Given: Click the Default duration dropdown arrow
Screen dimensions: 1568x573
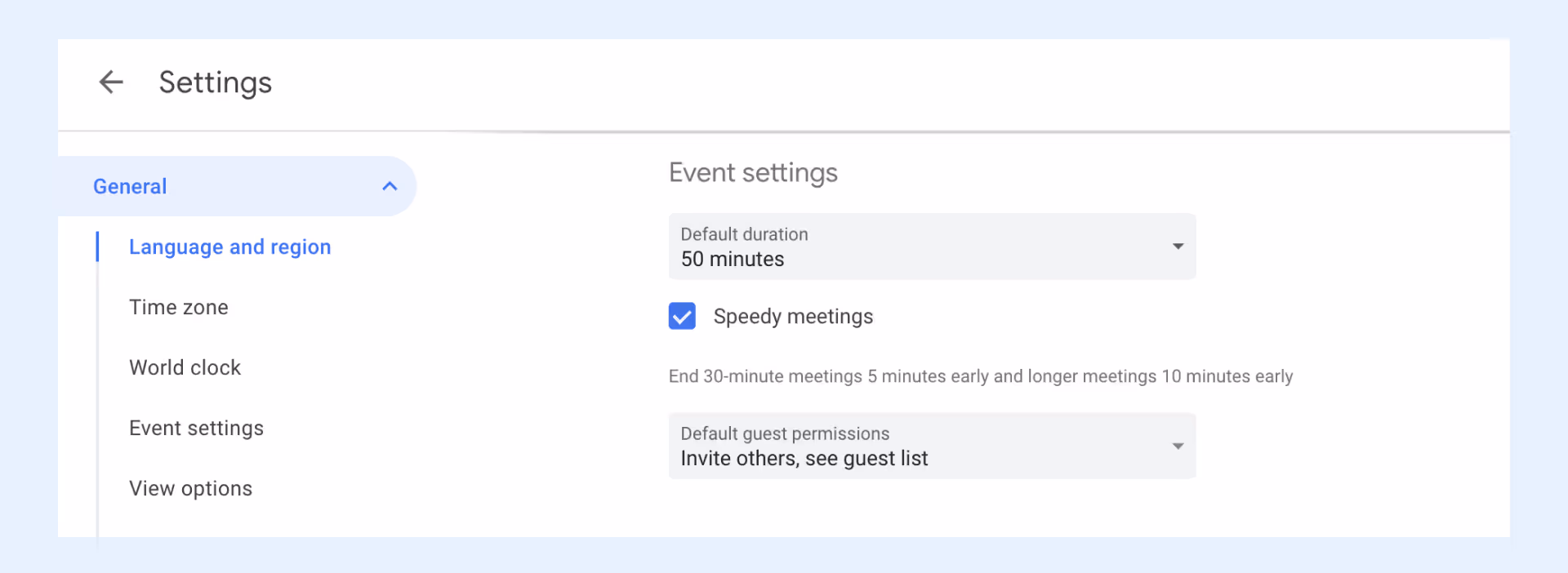Looking at the screenshot, I should [x=1178, y=247].
